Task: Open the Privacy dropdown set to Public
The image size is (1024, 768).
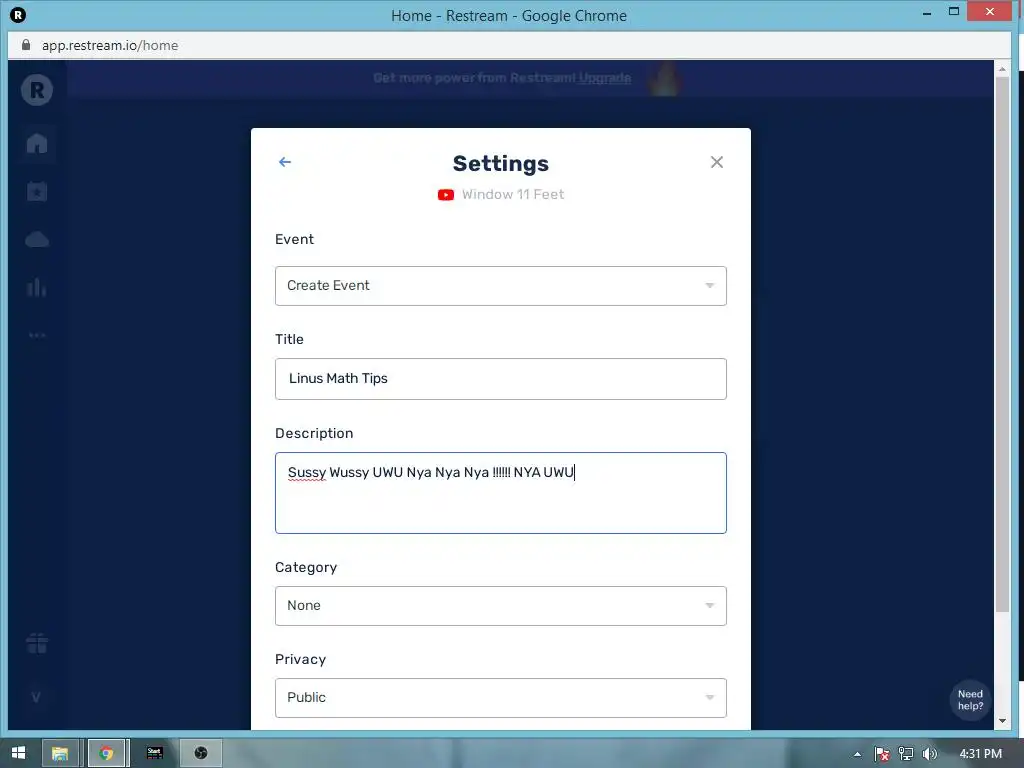Action: (500, 697)
